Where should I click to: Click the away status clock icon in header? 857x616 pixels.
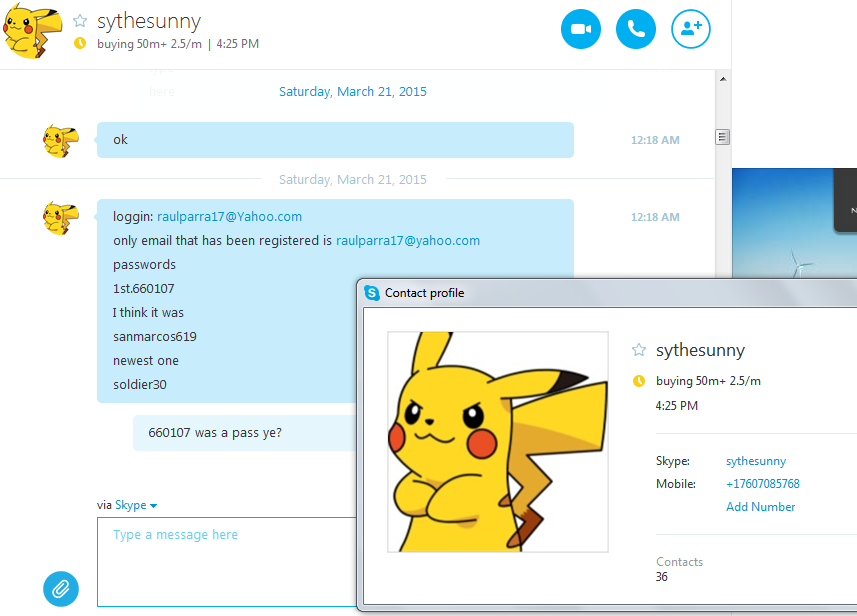tap(80, 43)
